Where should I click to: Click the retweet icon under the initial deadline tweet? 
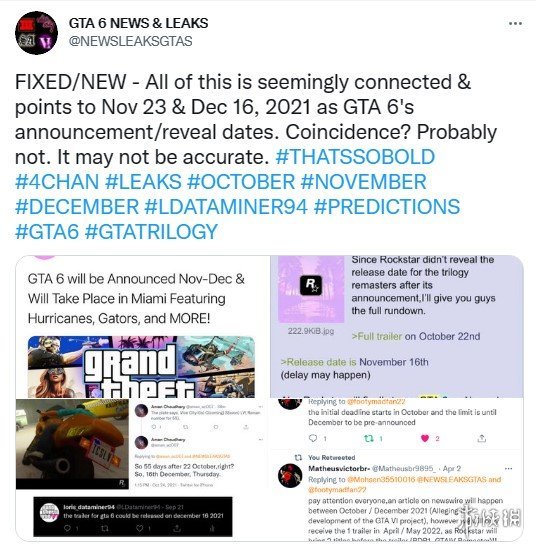click(x=369, y=438)
